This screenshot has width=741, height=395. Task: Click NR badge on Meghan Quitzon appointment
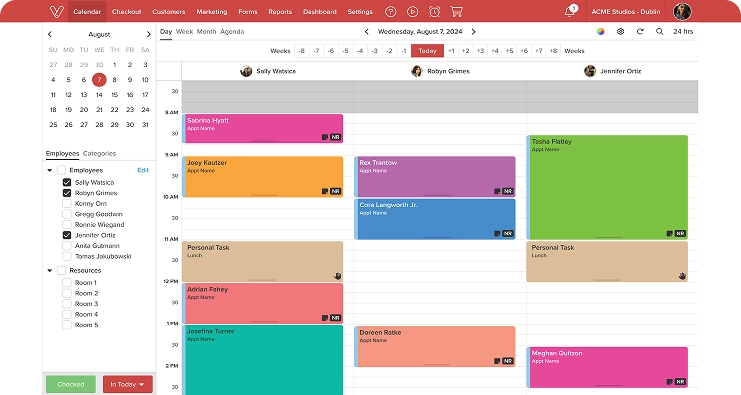[681, 382]
